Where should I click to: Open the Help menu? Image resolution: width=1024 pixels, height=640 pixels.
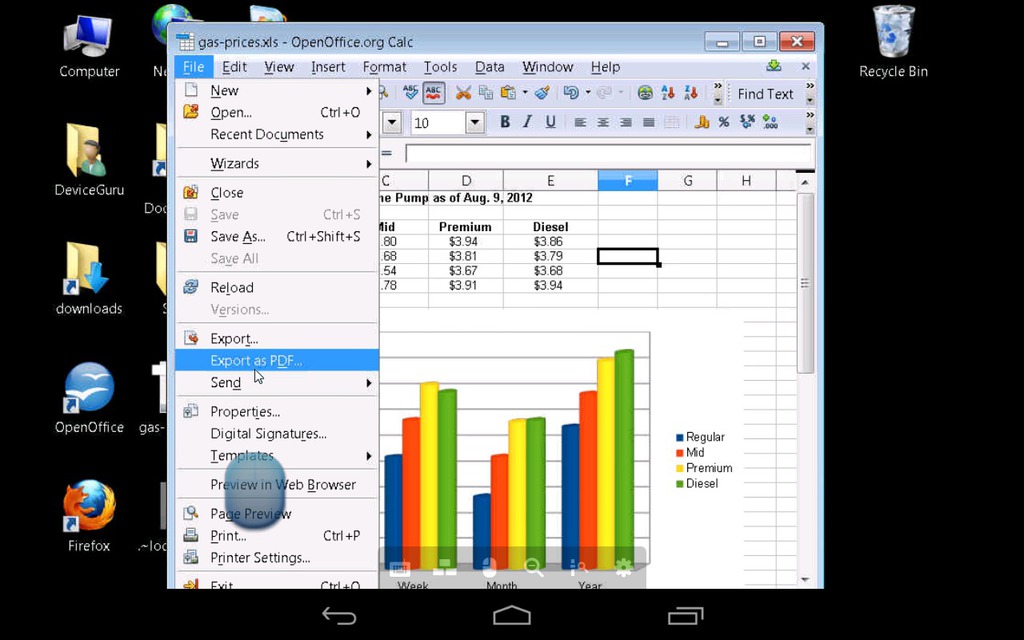pos(605,67)
